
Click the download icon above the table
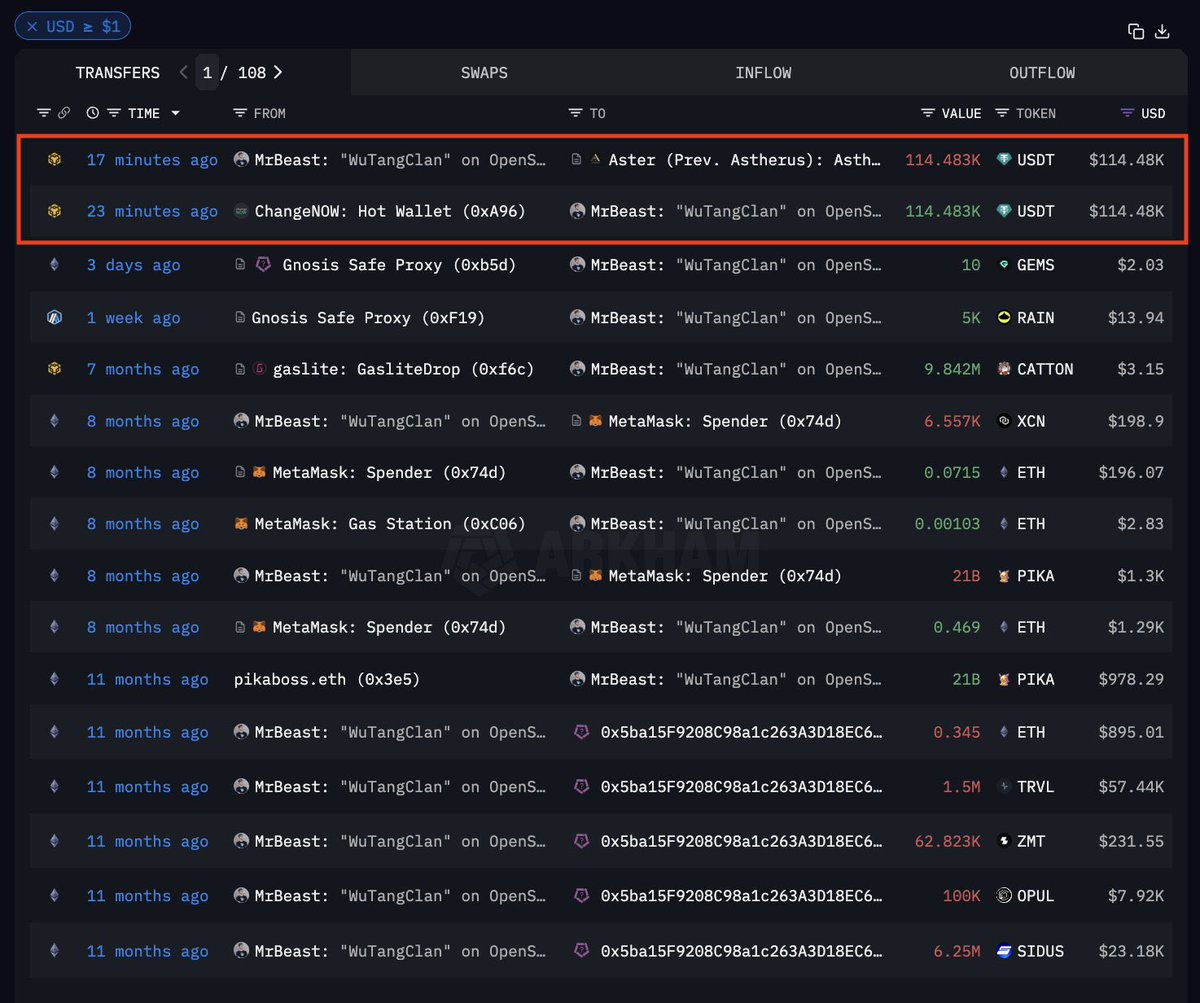(1162, 31)
